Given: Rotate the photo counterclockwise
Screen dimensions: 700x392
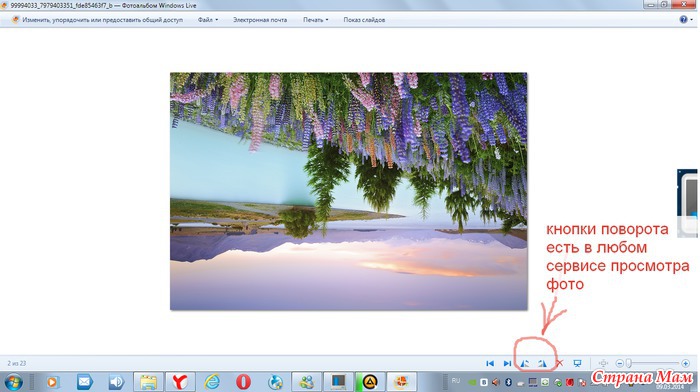Looking at the screenshot, I should coord(525,363).
